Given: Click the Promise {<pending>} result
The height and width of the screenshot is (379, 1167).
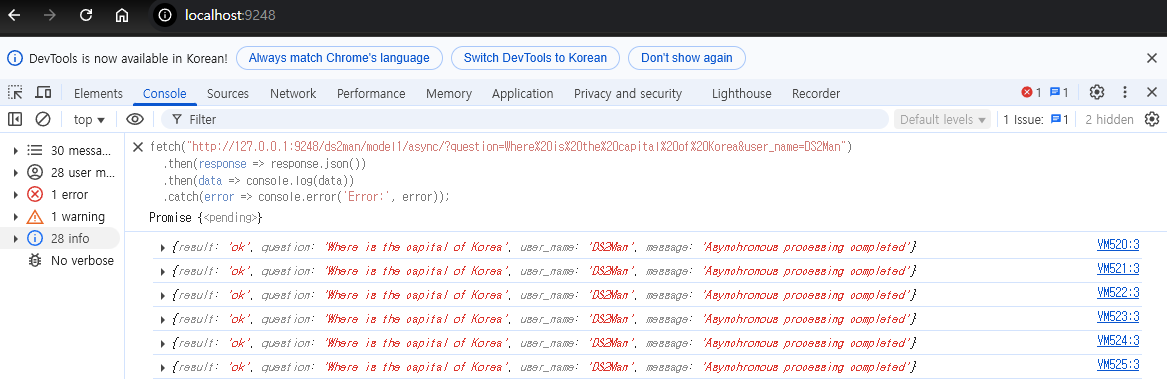Looking at the screenshot, I should coord(205,217).
